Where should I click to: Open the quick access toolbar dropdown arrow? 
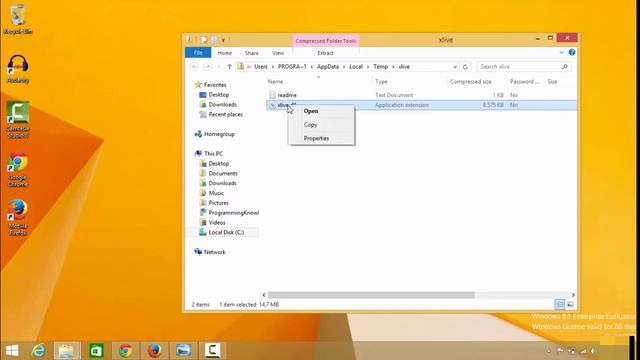click(x=223, y=40)
